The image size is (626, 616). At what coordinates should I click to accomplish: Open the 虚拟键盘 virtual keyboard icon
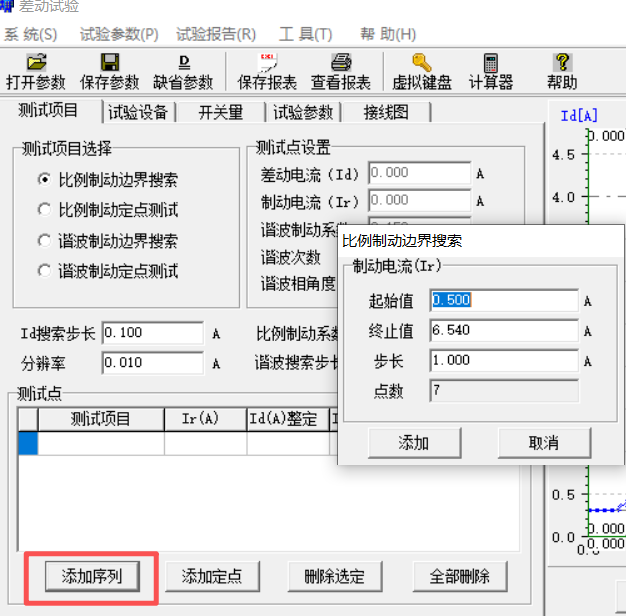[x=422, y=63]
